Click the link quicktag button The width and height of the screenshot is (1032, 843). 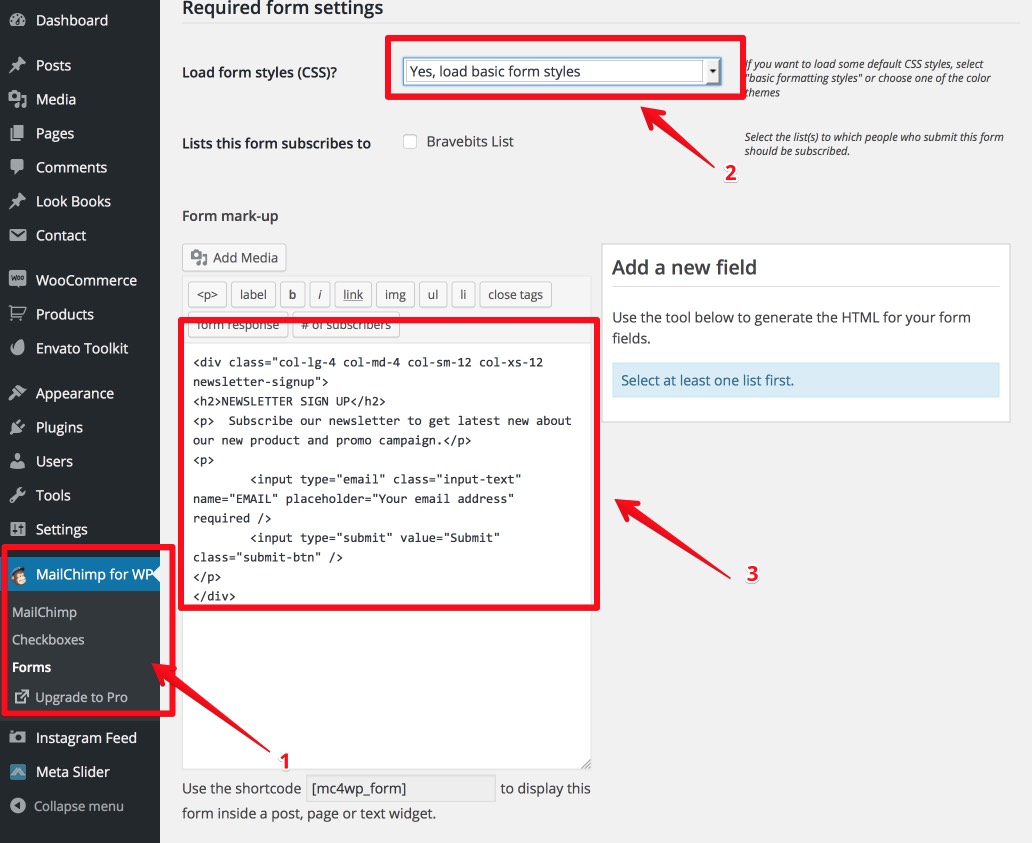pyautogui.click(x=353, y=295)
